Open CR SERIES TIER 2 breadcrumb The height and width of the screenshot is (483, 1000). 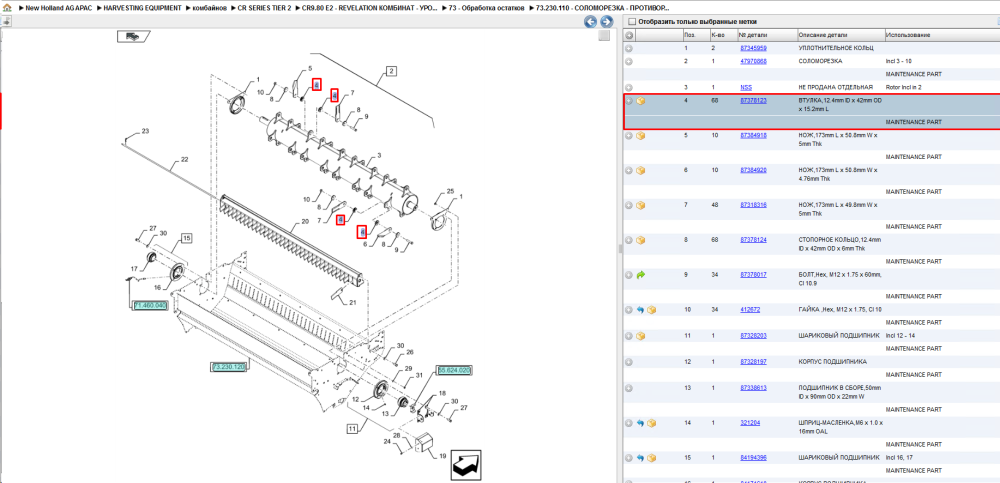(x=264, y=8)
